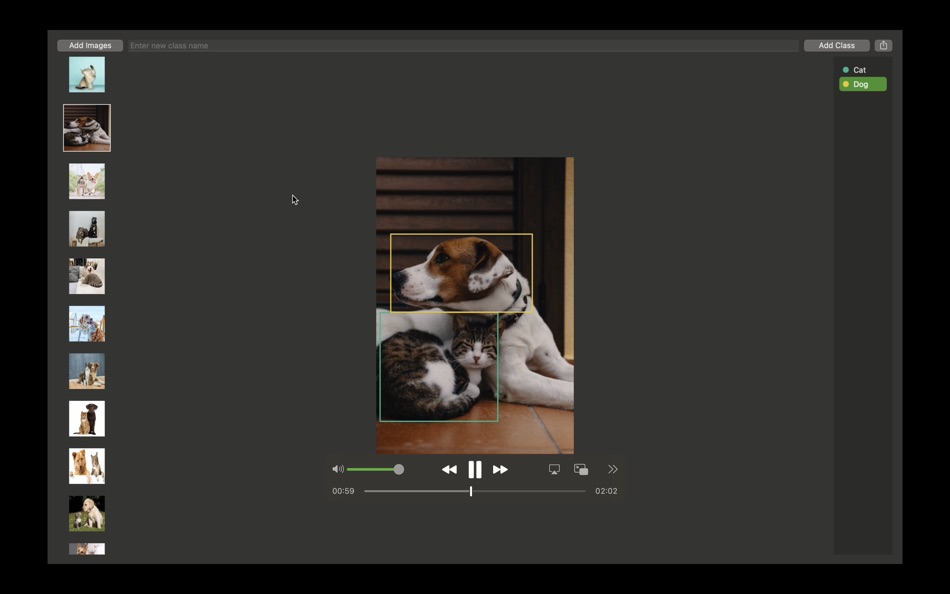Select thumbnail with cat on white bed

(87, 276)
